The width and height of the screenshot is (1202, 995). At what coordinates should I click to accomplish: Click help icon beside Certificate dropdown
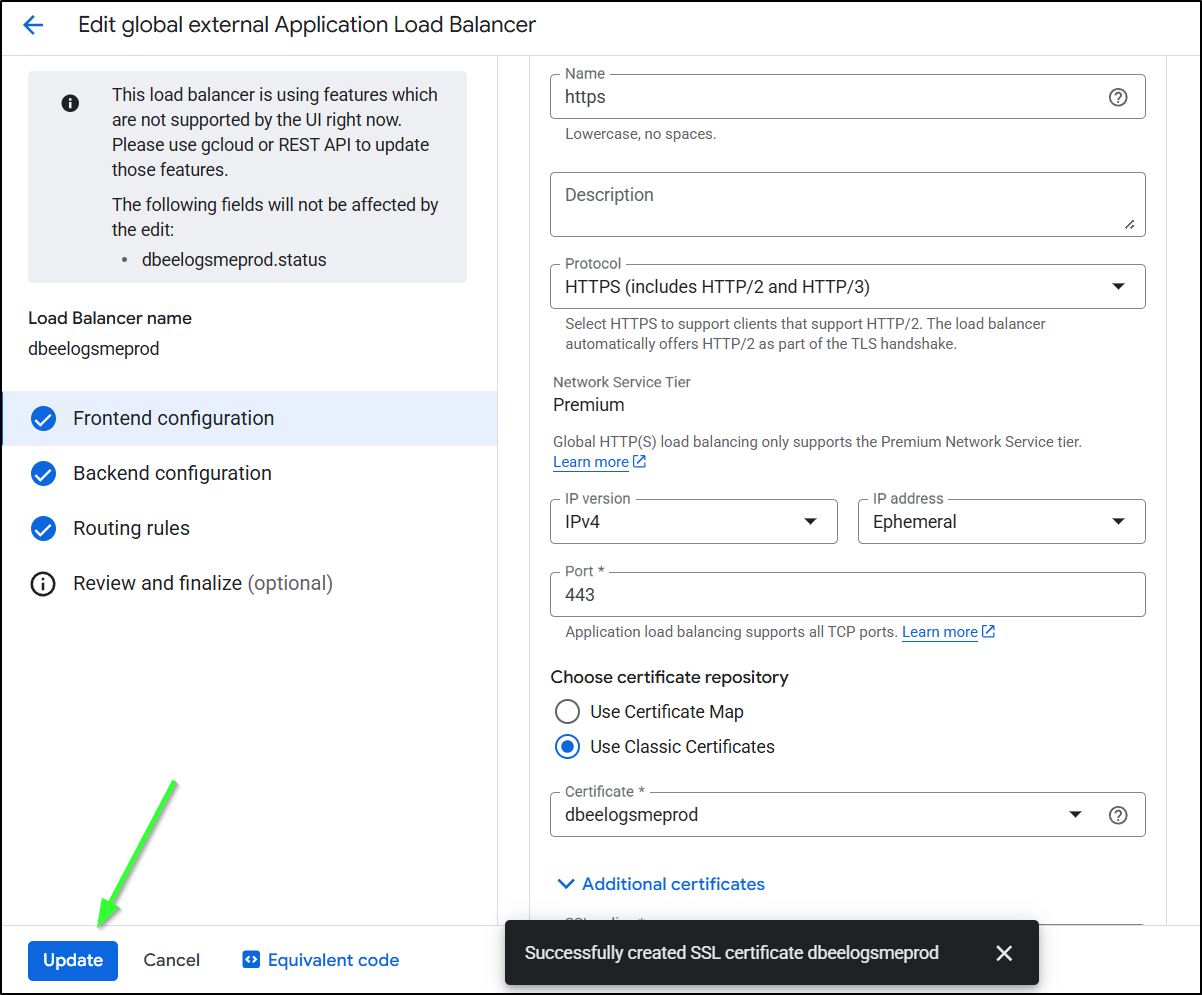coord(1118,815)
